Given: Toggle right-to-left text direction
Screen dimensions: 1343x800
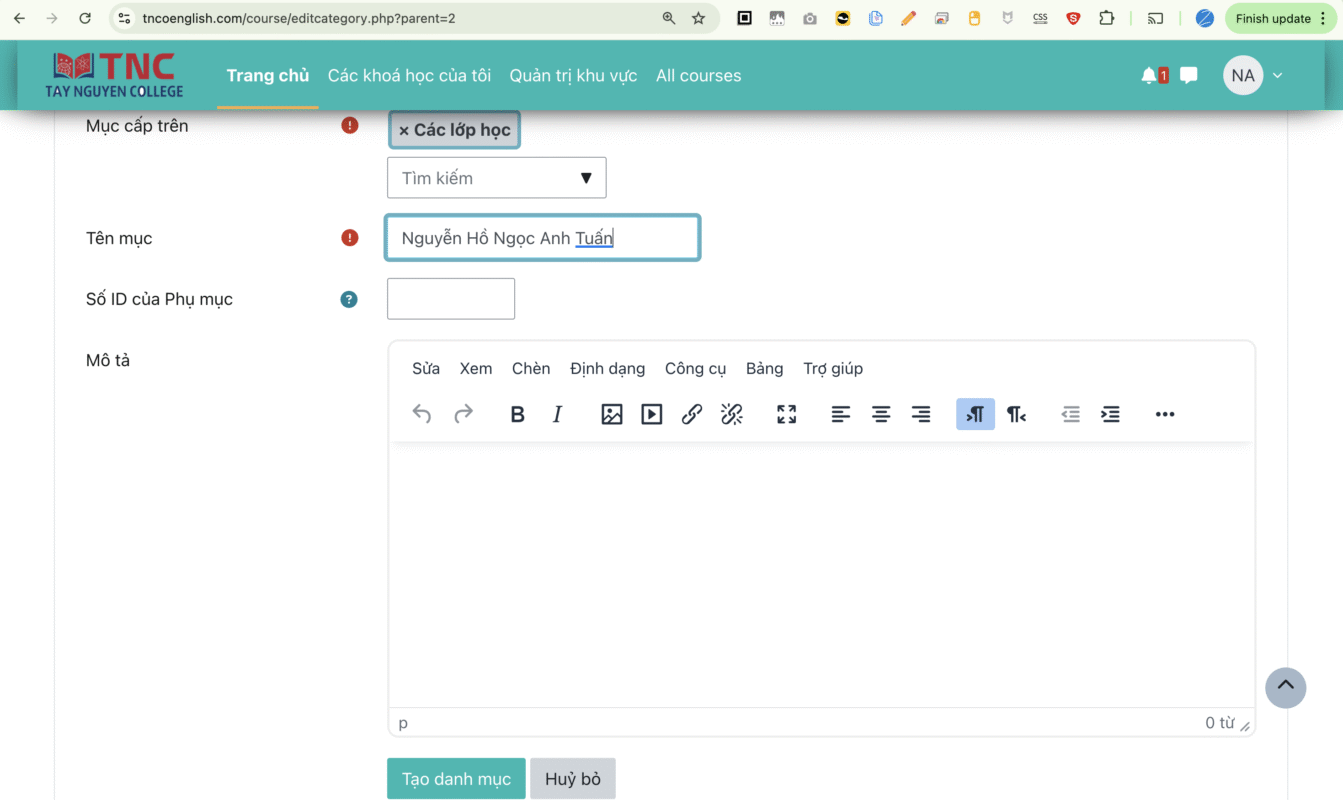Looking at the screenshot, I should 1016,414.
